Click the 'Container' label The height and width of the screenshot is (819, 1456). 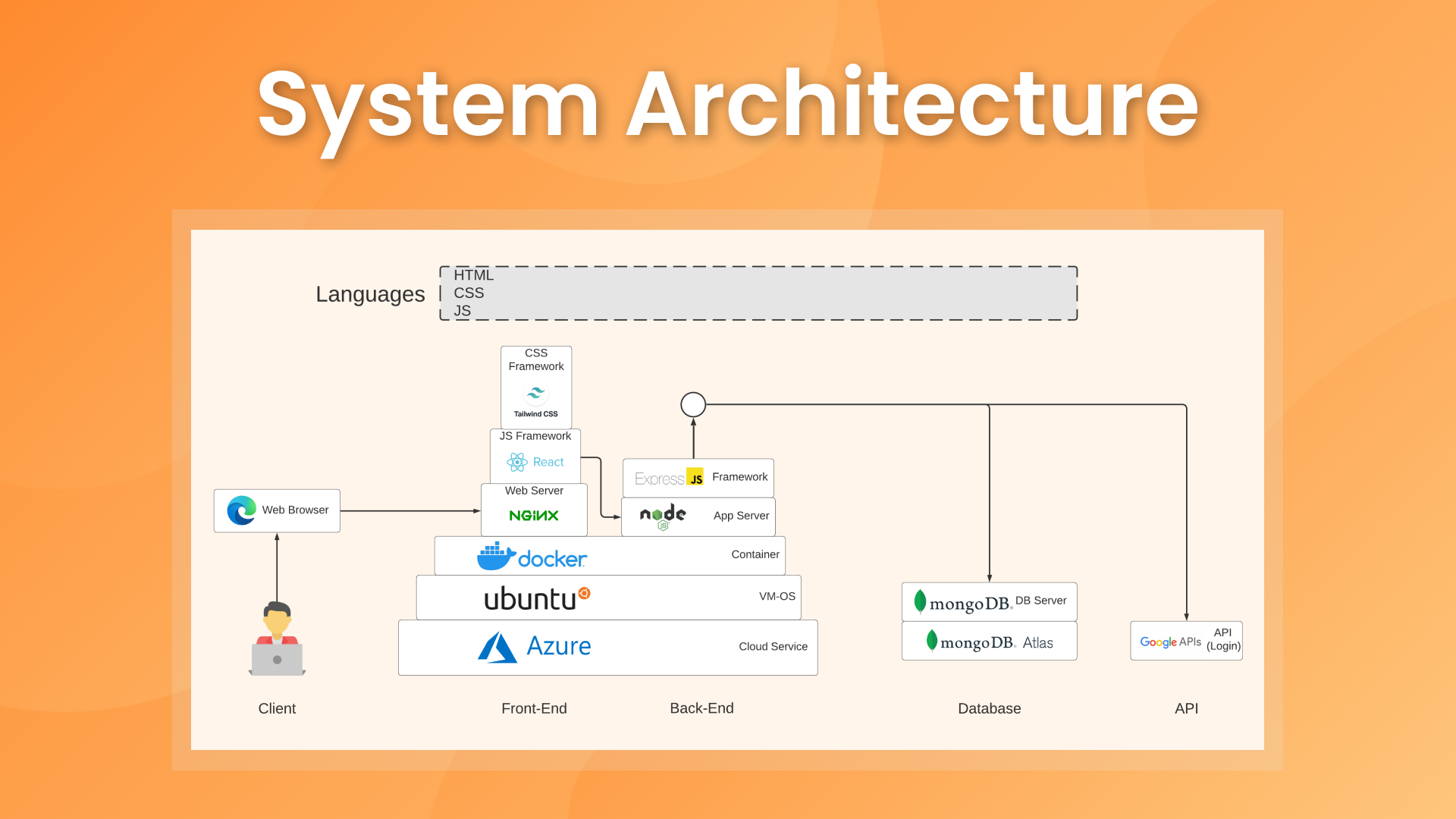tap(755, 554)
